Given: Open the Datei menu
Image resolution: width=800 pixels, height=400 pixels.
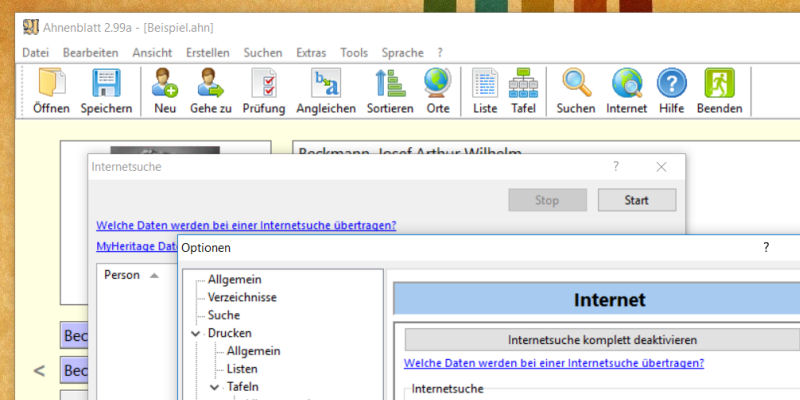Looking at the screenshot, I should (36, 53).
